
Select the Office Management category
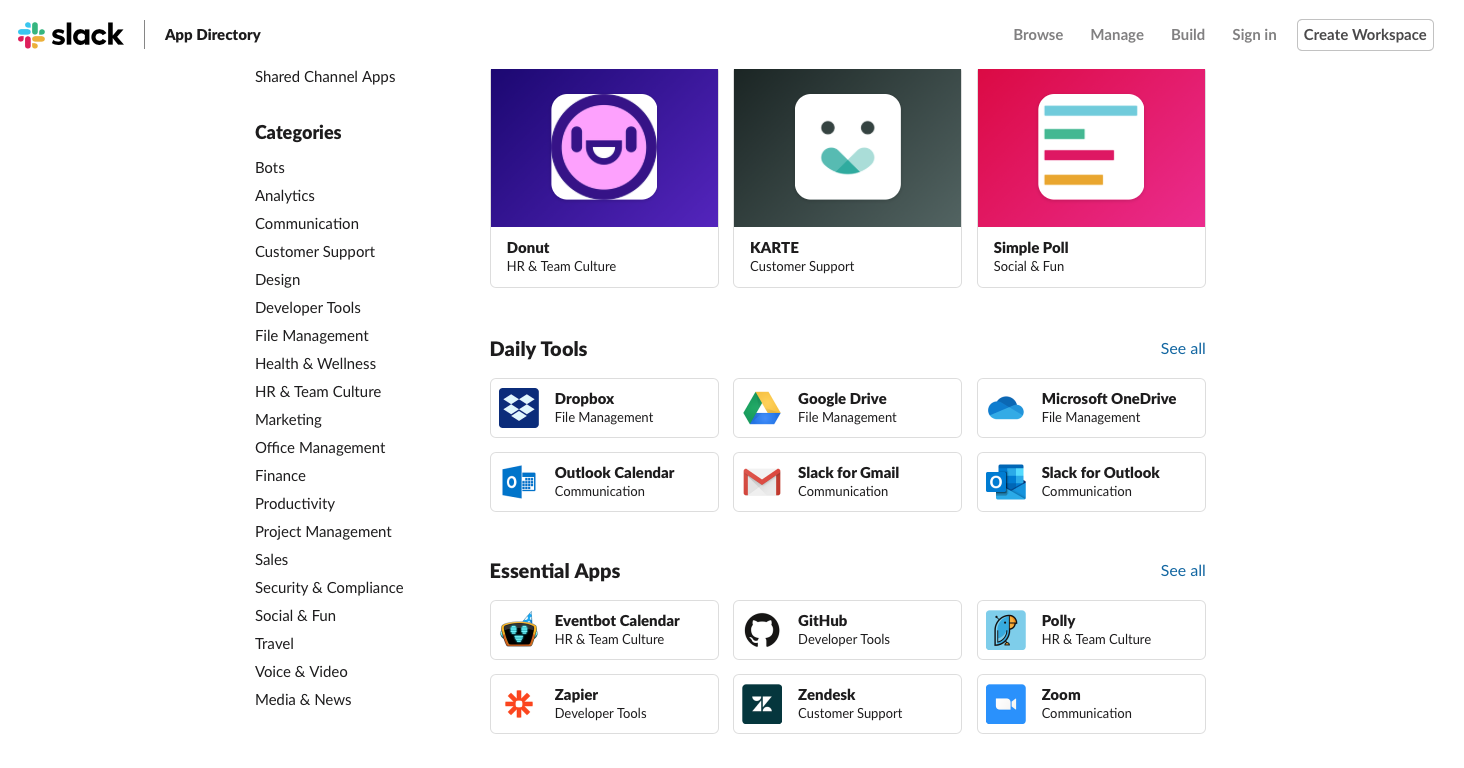320,448
